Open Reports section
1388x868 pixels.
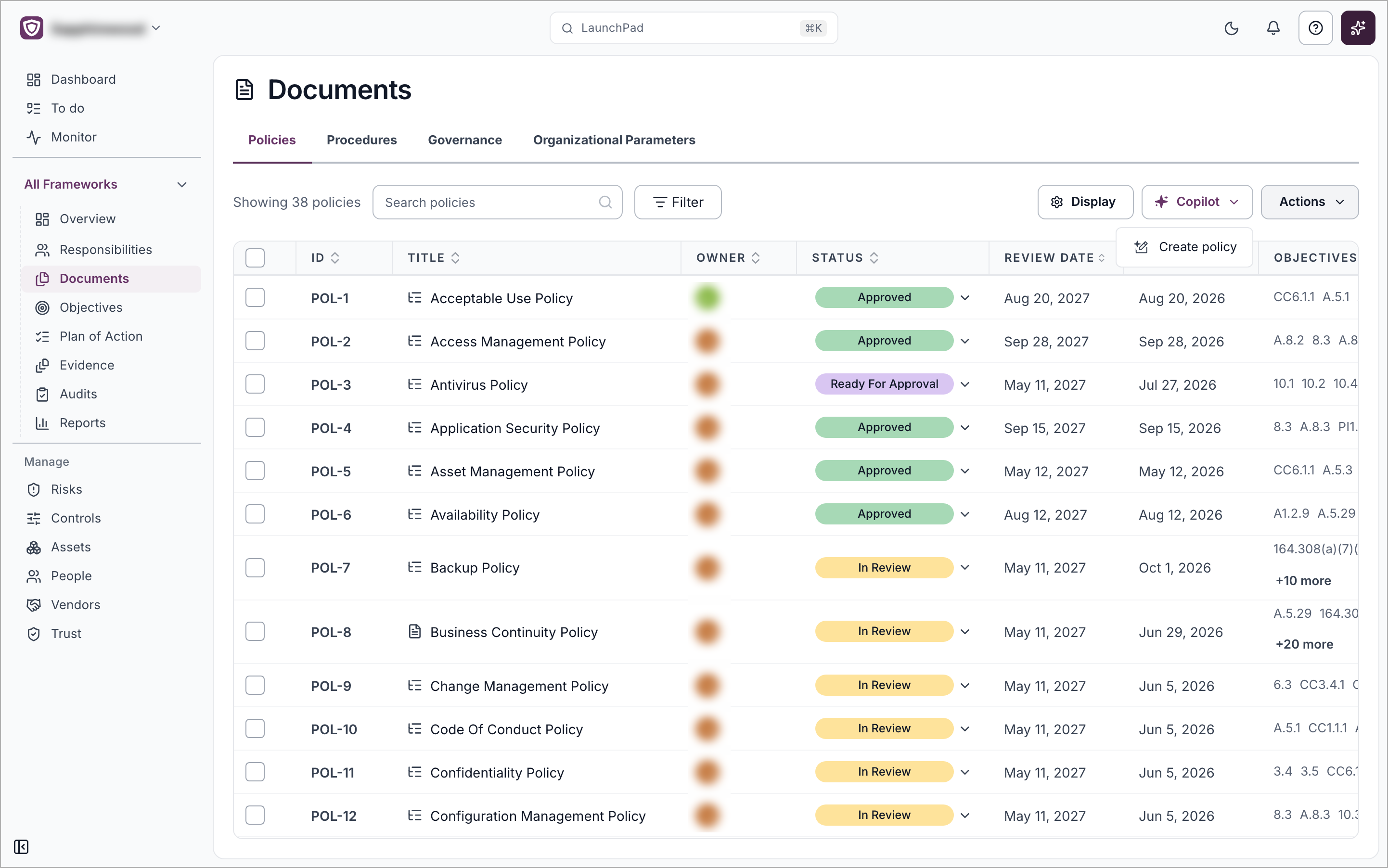point(82,422)
